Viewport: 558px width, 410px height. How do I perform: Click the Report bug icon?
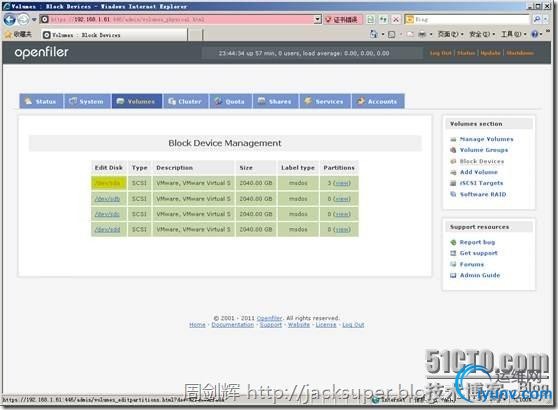coord(453,242)
